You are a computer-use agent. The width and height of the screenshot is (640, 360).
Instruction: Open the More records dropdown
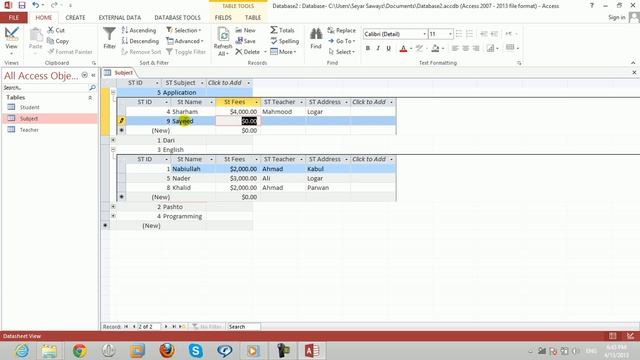point(283,52)
